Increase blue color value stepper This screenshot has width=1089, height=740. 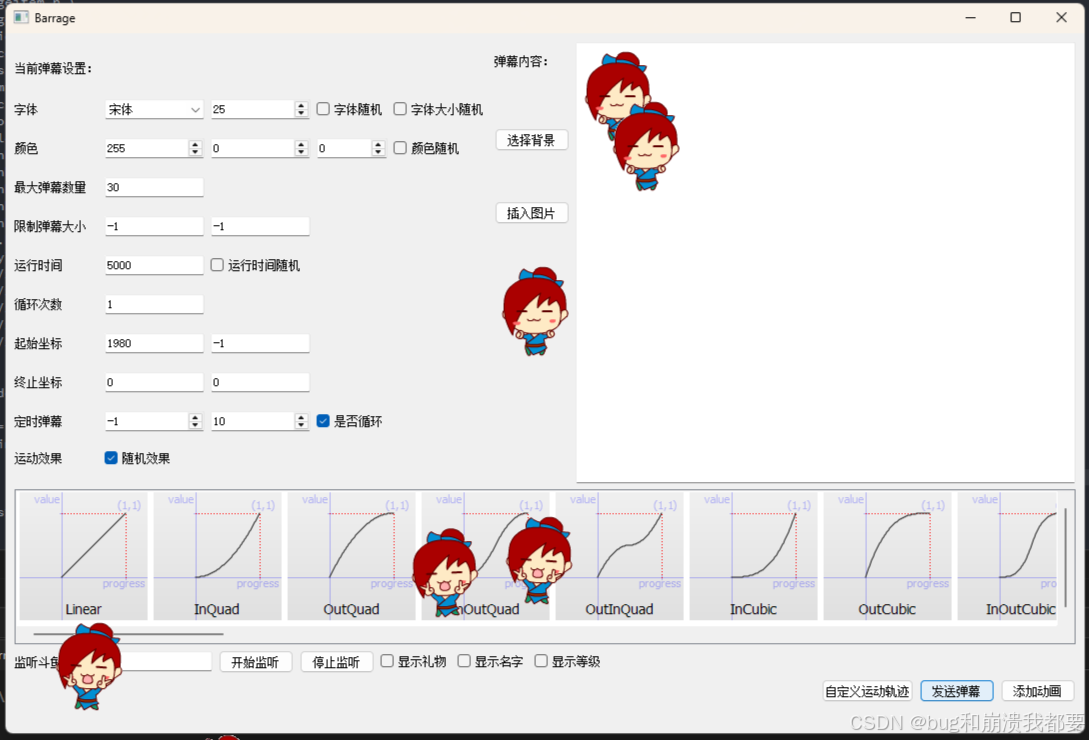click(378, 145)
